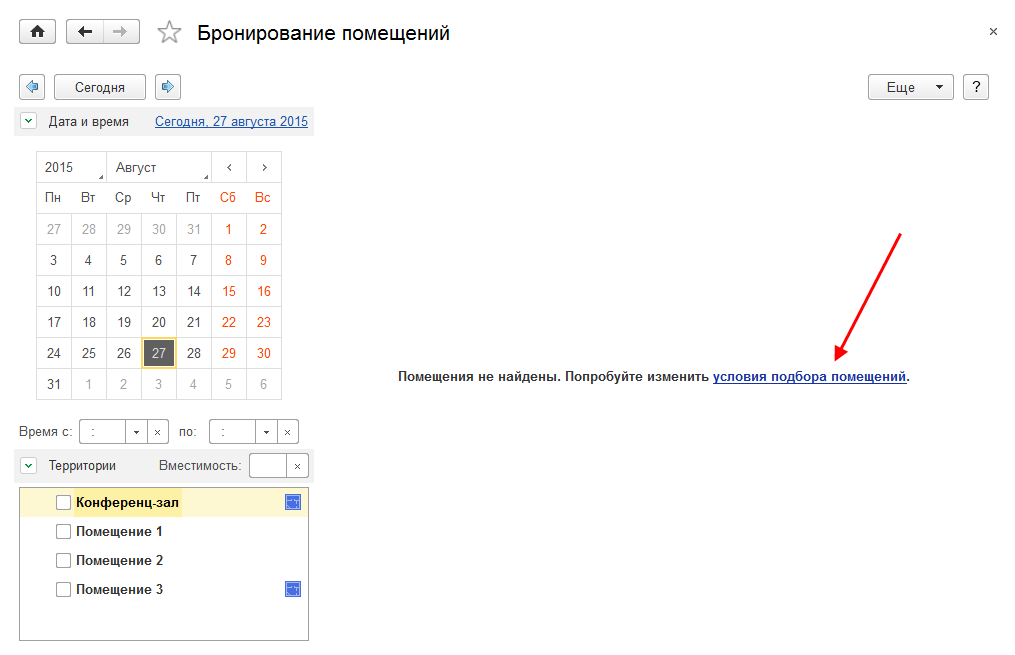Image resolution: width=1015 pixels, height=655 pixels.
Task: Check the Помещение 3 checkbox
Action: click(63, 589)
